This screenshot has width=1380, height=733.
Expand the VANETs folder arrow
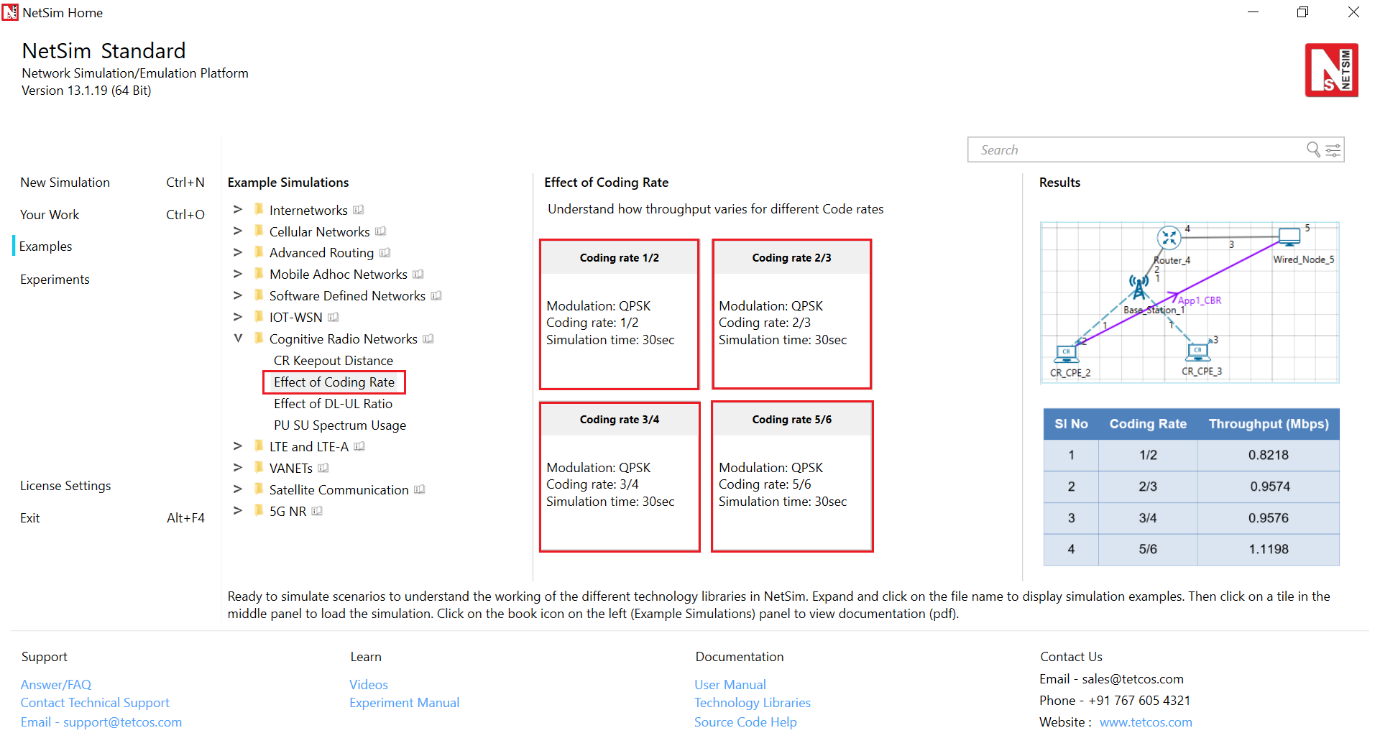tap(238, 468)
